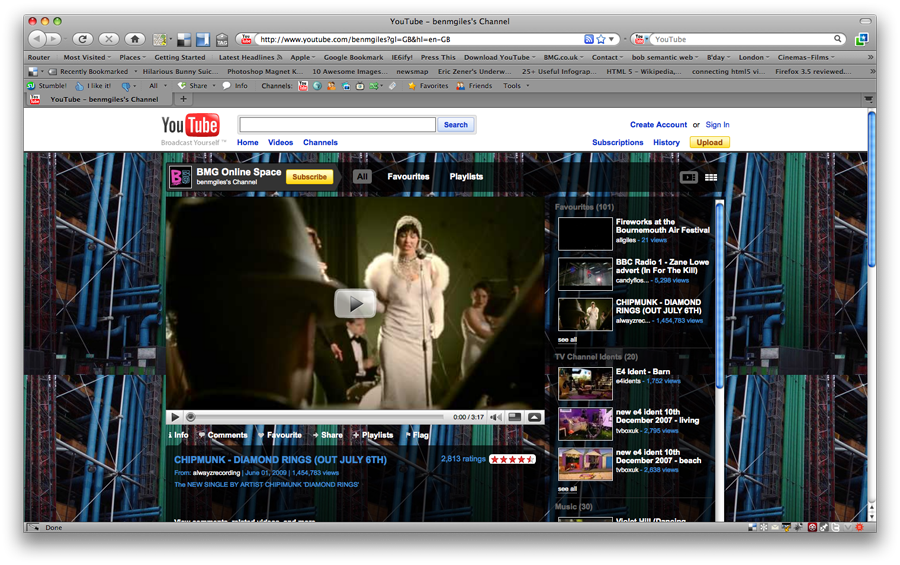Image resolution: width=900 pixels, height=565 pixels.
Task: Switch to the channel's Favourites tab
Action: pos(408,177)
